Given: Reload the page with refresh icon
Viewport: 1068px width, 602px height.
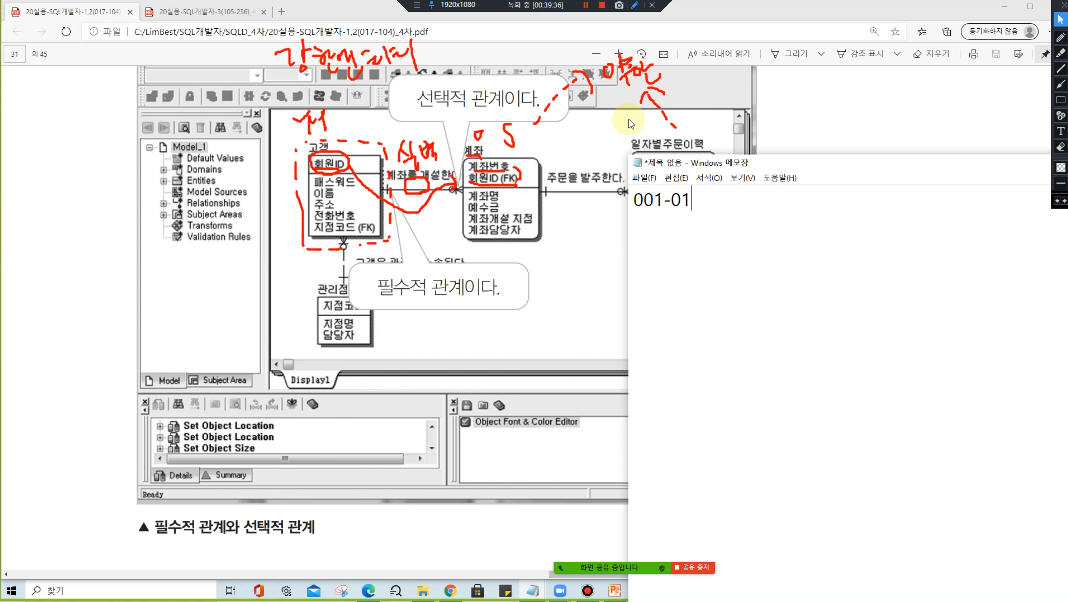Looking at the screenshot, I should (66, 31).
